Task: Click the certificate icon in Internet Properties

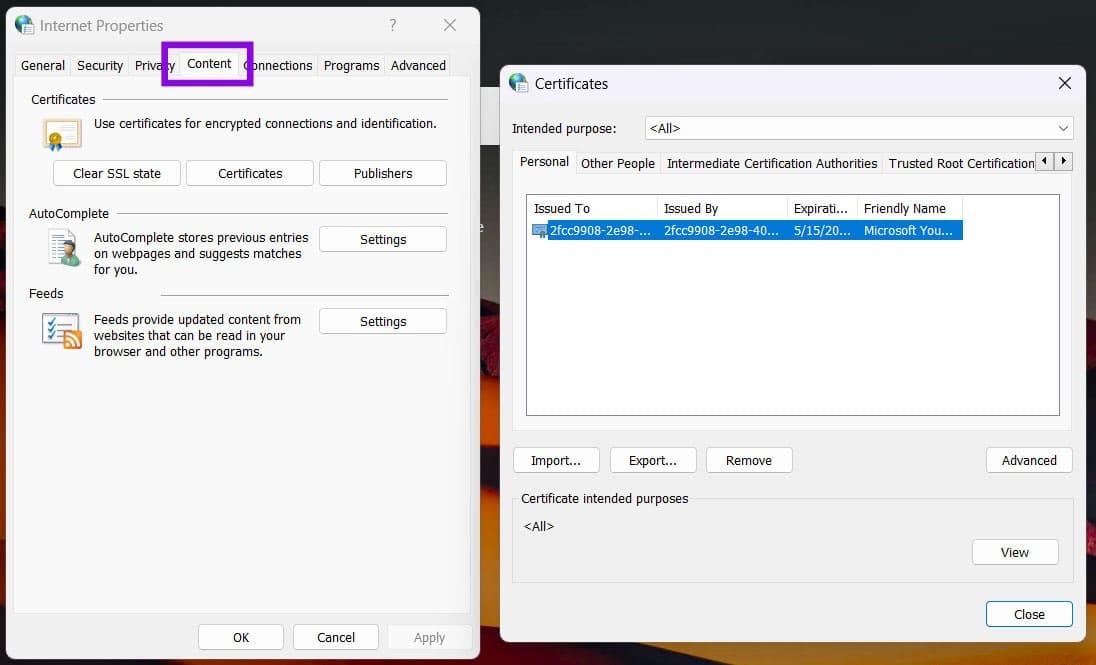Action: tap(62, 134)
